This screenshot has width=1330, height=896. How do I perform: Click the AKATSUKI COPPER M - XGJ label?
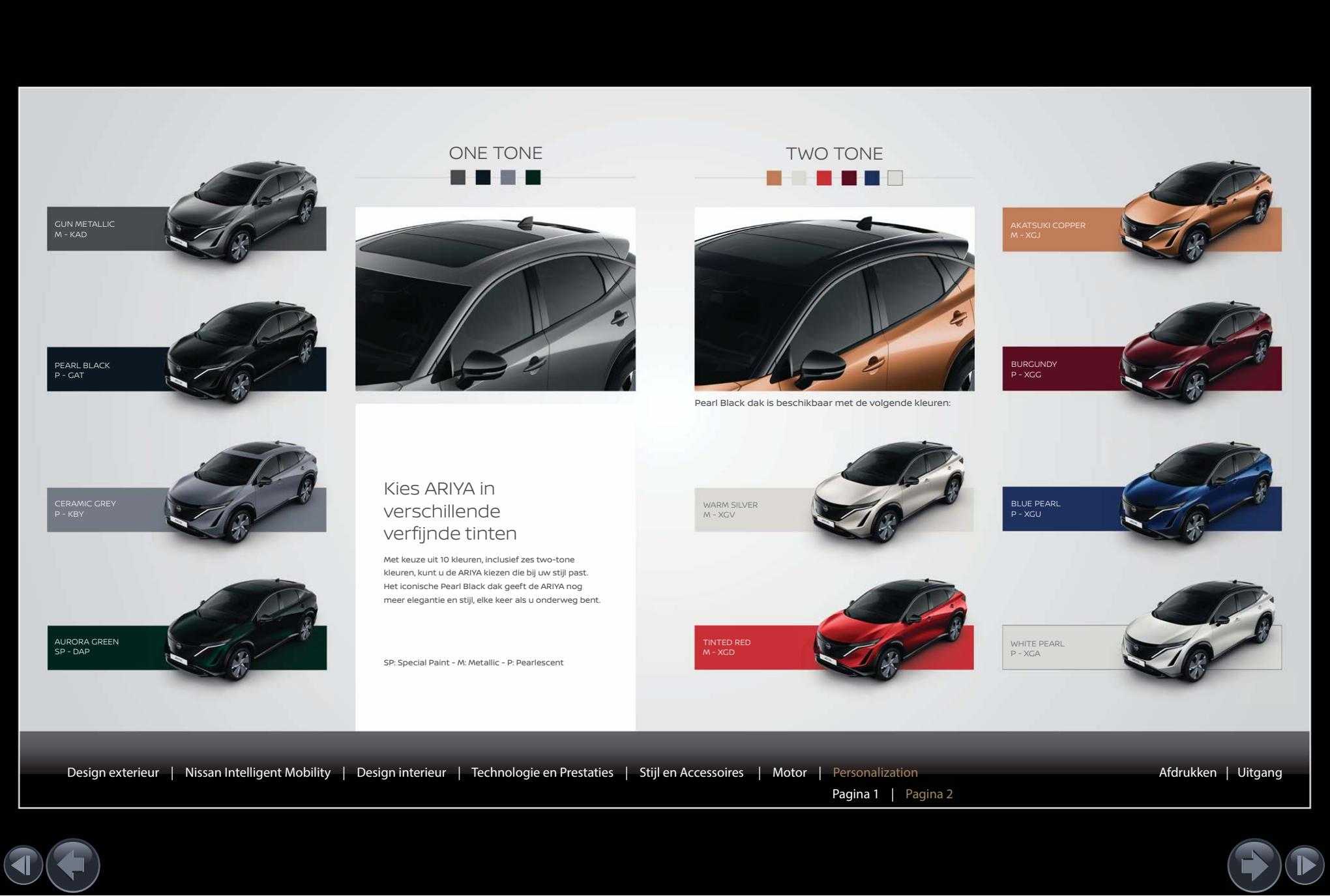coord(1048,230)
